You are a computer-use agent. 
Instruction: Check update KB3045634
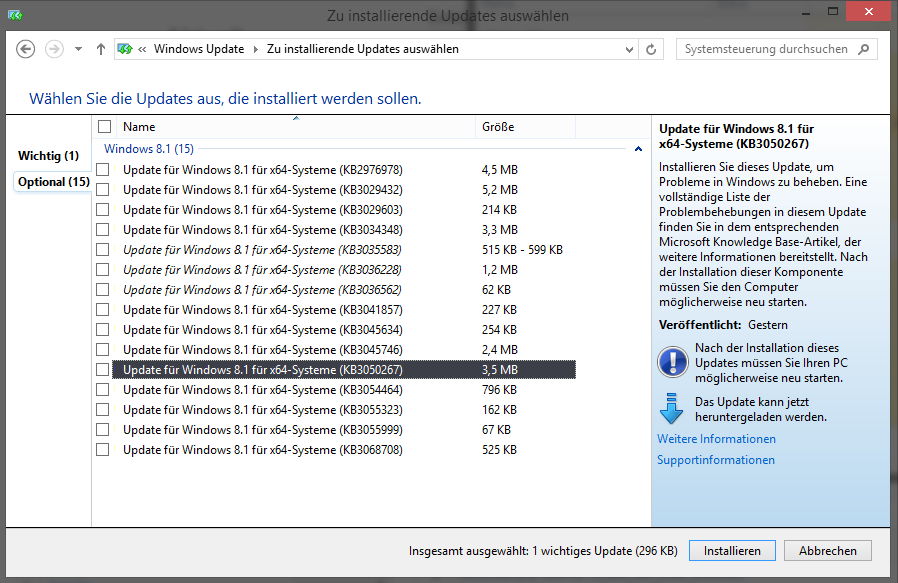tap(103, 330)
